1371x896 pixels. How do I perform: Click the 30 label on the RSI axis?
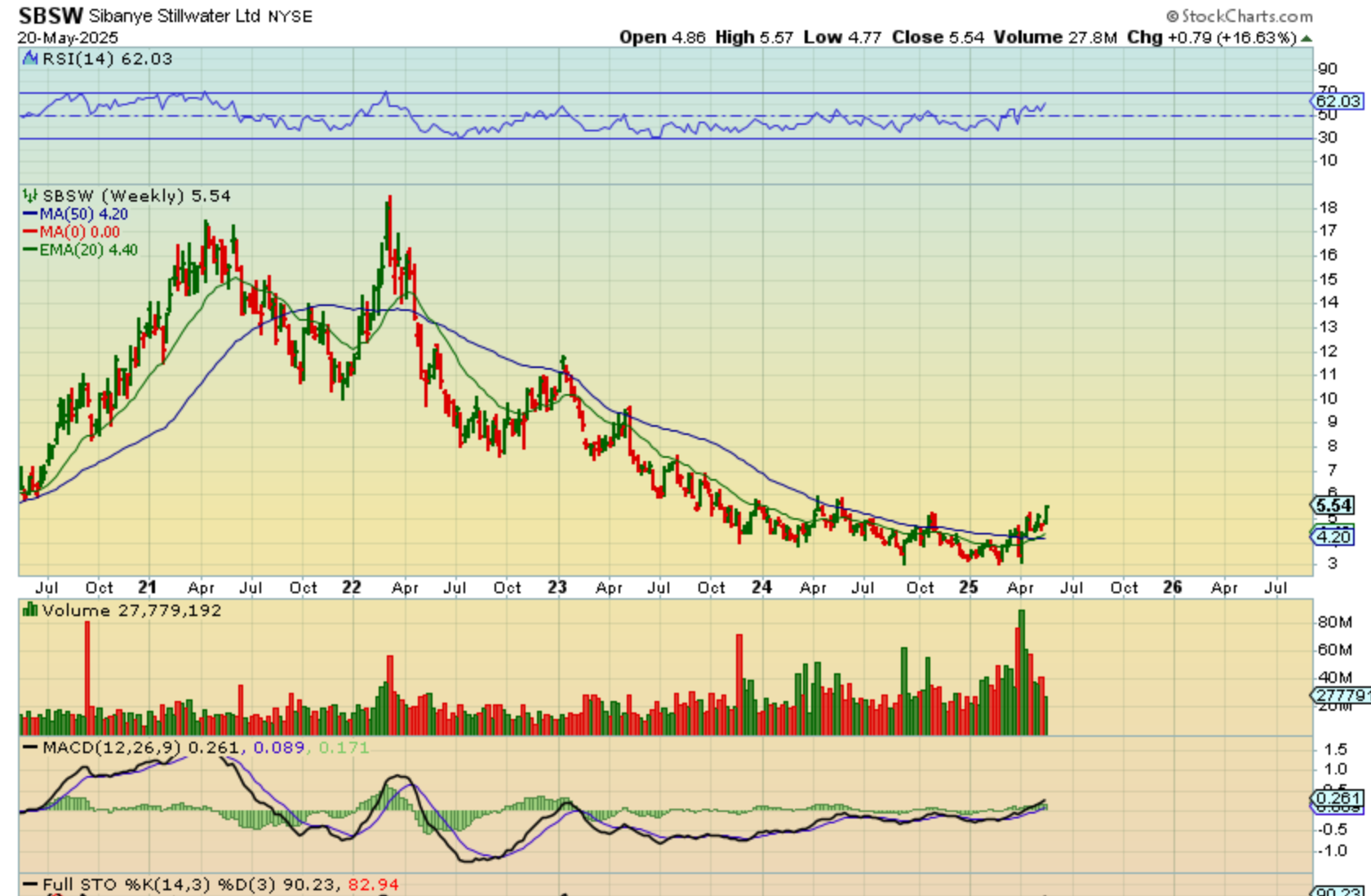click(1327, 138)
